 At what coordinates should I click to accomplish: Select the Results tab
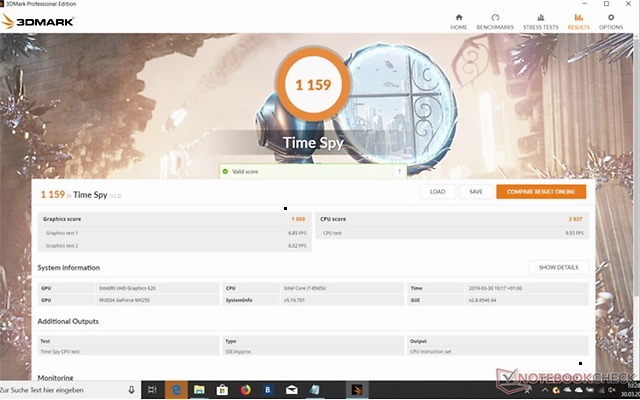(x=578, y=22)
